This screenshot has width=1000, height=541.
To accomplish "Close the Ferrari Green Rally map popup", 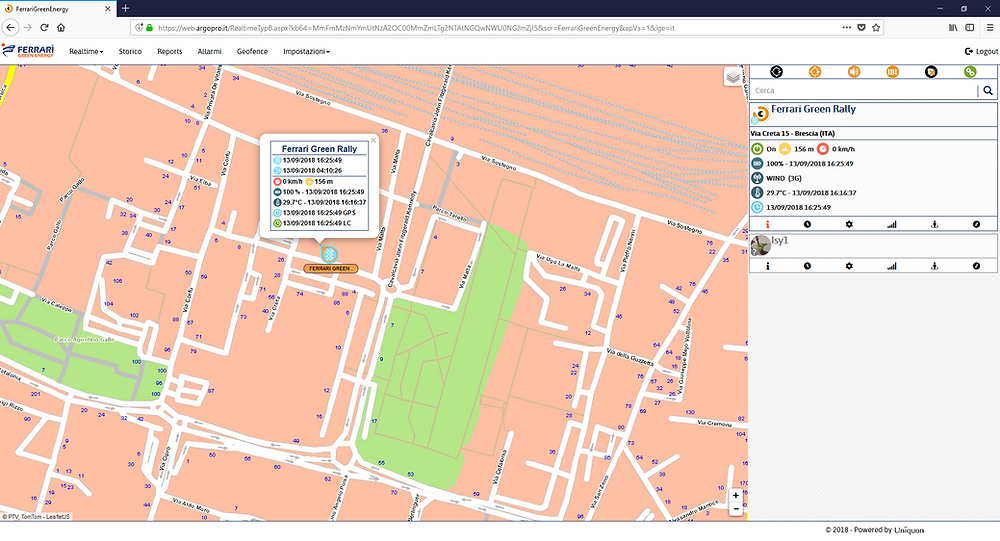I will pos(374,140).
